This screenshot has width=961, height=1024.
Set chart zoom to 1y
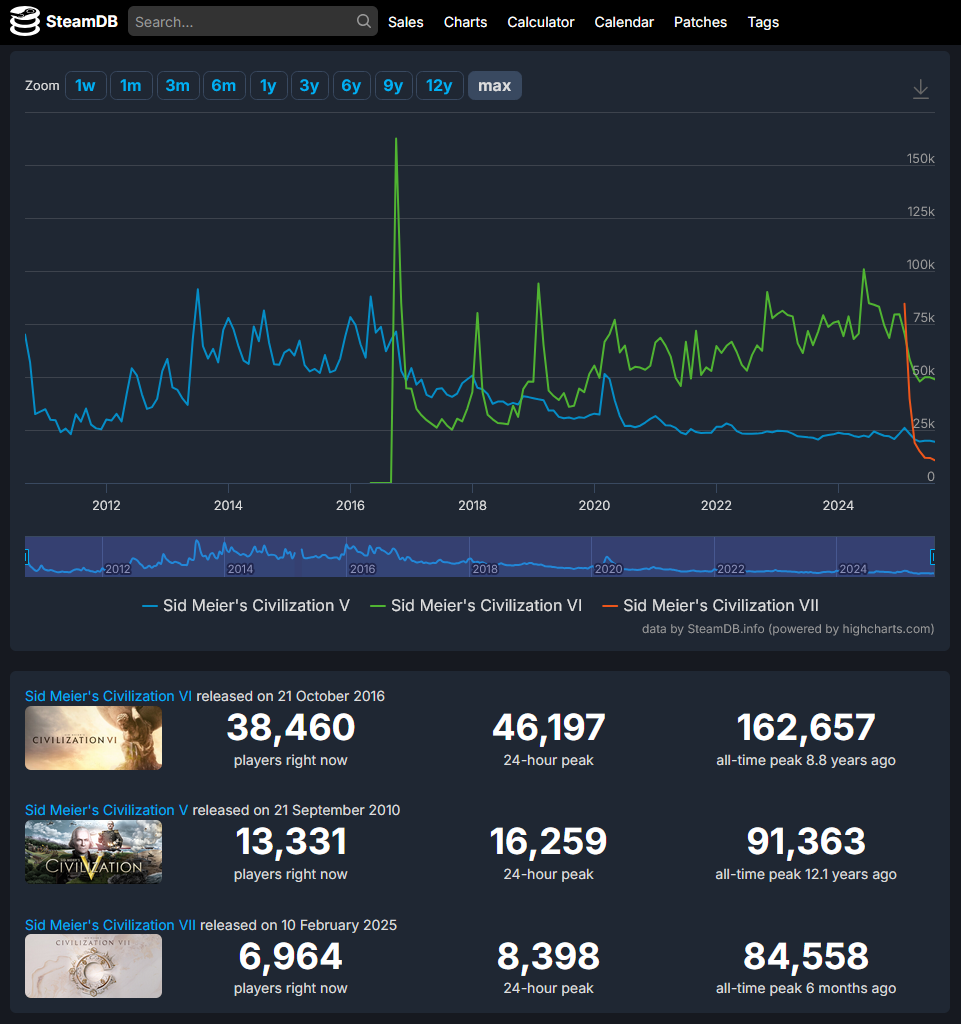(268, 86)
